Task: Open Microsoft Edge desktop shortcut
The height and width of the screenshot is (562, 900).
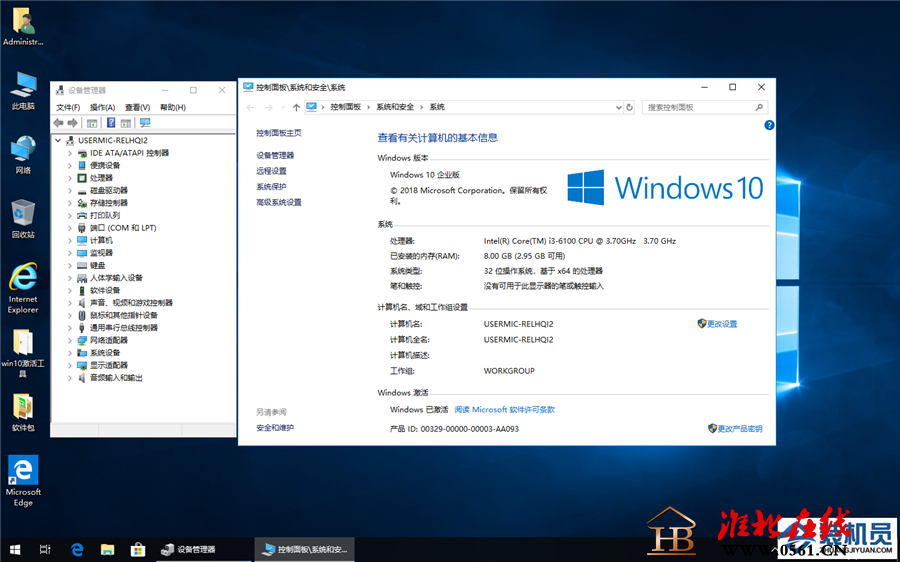Action: pyautogui.click(x=23, y=481)
